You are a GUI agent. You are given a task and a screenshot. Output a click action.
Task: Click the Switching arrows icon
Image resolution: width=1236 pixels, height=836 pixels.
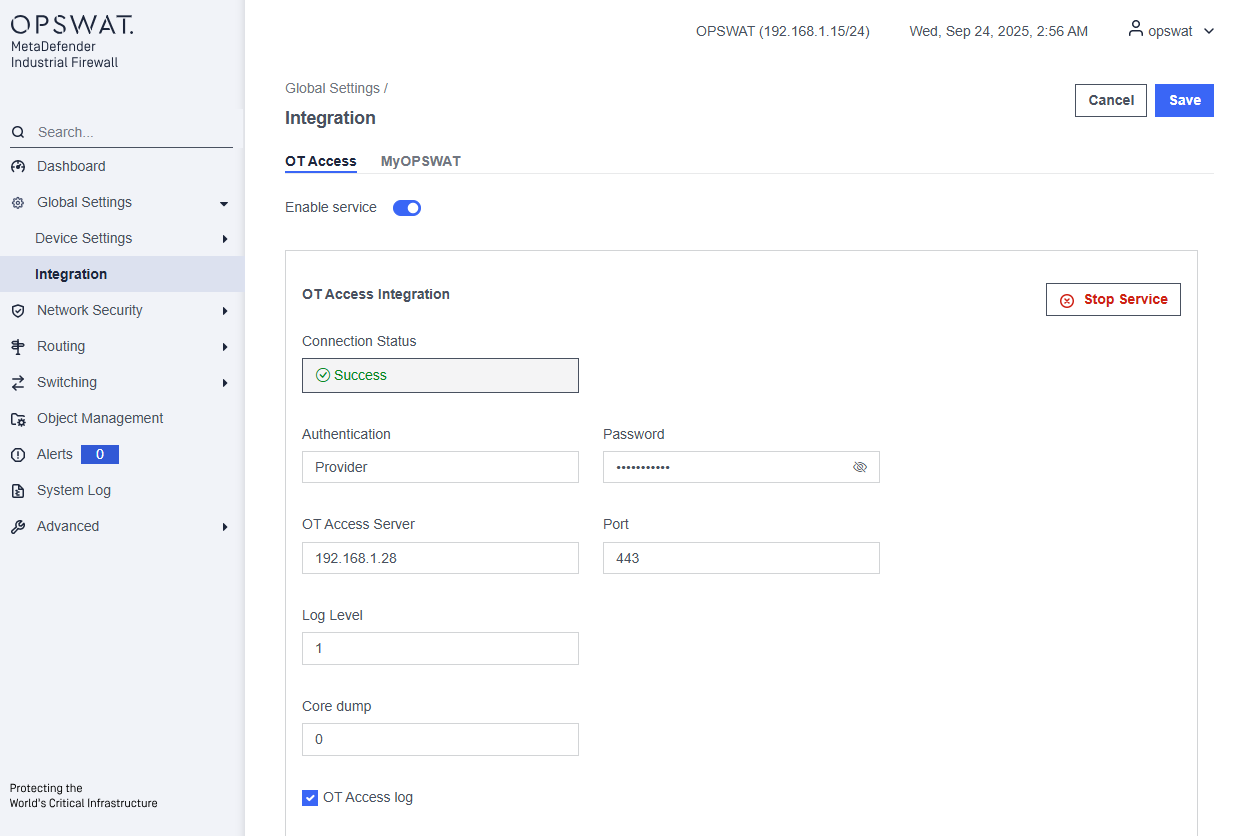[x=18, y=383]
